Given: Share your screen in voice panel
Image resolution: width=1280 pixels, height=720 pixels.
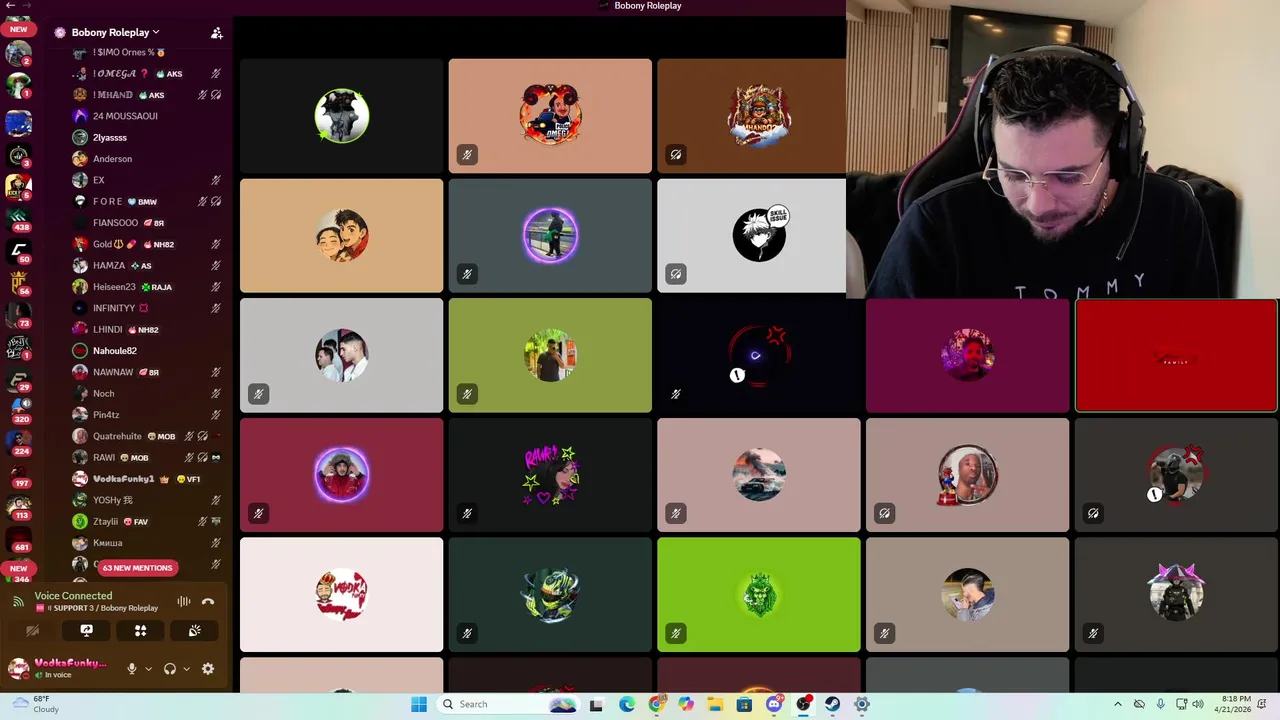Looking at the screenshot, I should tap(86, 631).
